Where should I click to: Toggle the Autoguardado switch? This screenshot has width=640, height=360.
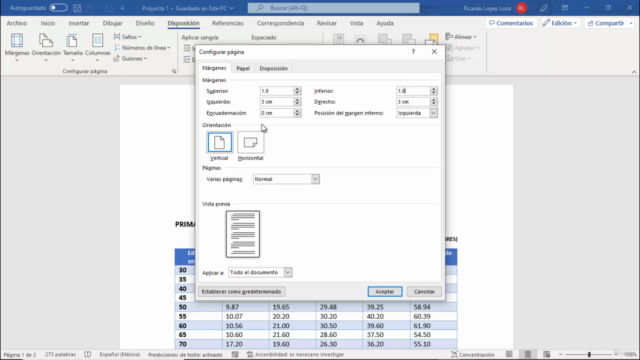coord(58,8)
